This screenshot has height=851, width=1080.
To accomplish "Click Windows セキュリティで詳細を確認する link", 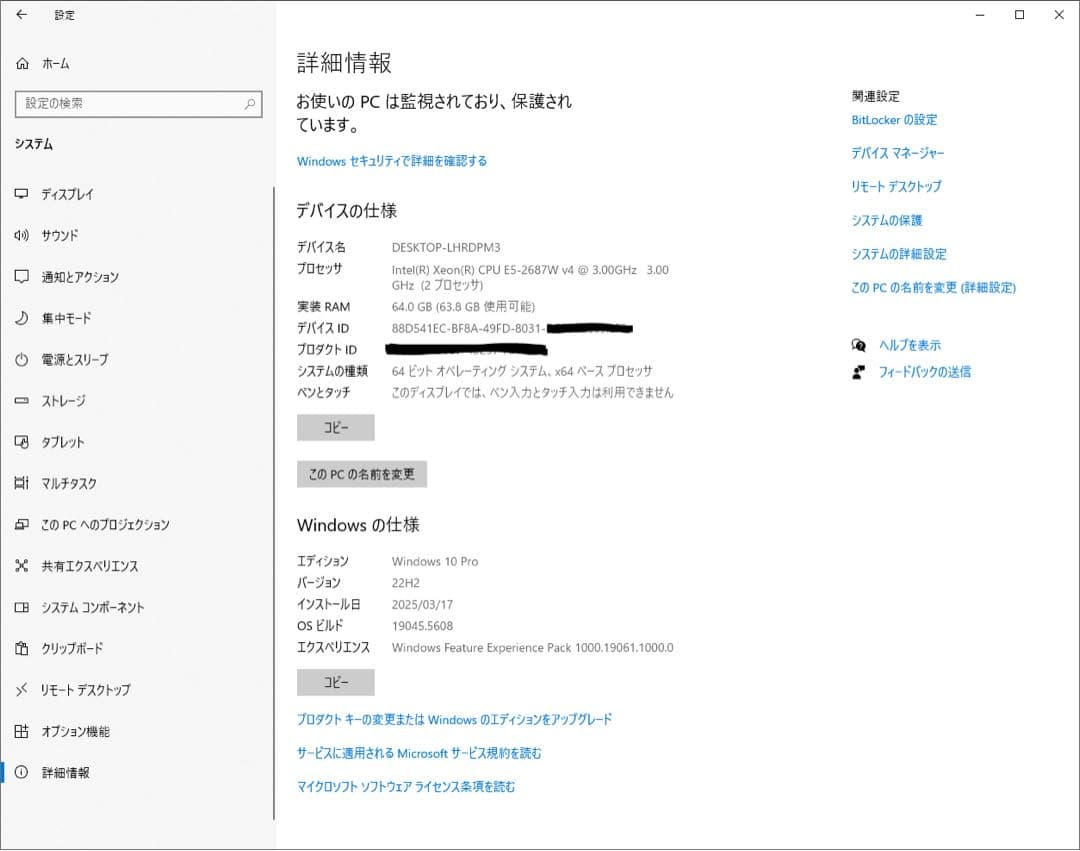I will [x=391, y=160].
